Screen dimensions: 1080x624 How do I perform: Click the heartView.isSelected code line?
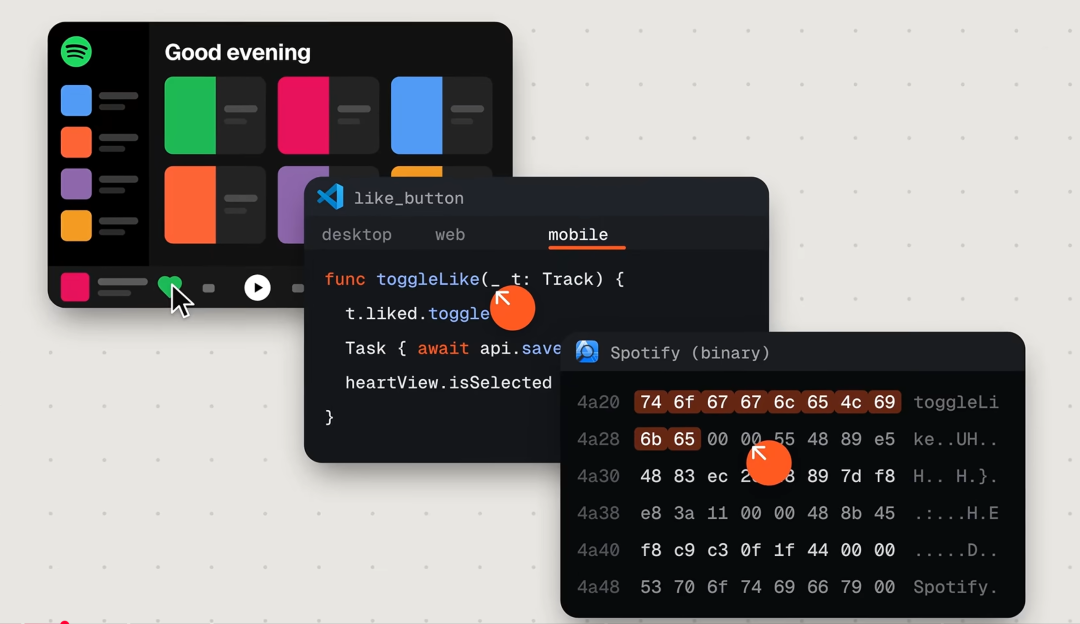pyautogui.click(x=448, y=382)
